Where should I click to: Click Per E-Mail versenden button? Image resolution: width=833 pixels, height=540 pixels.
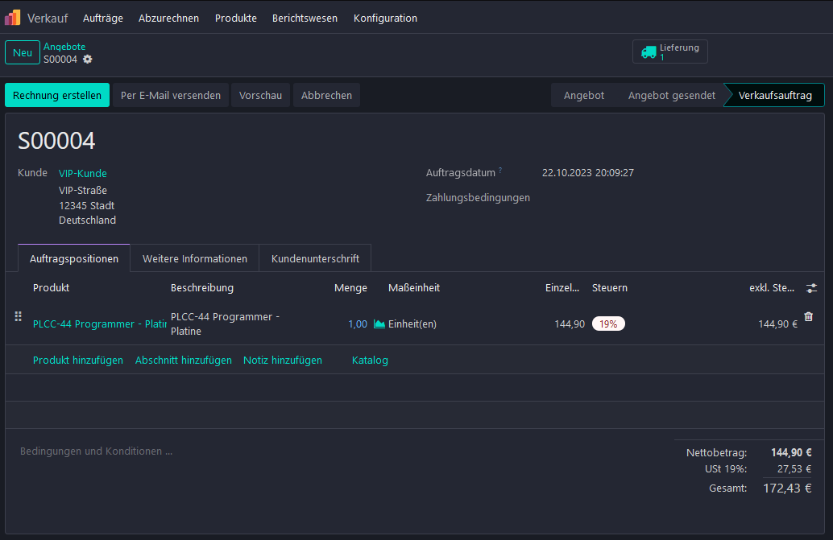pyautogui.click(x=171, y=95)
